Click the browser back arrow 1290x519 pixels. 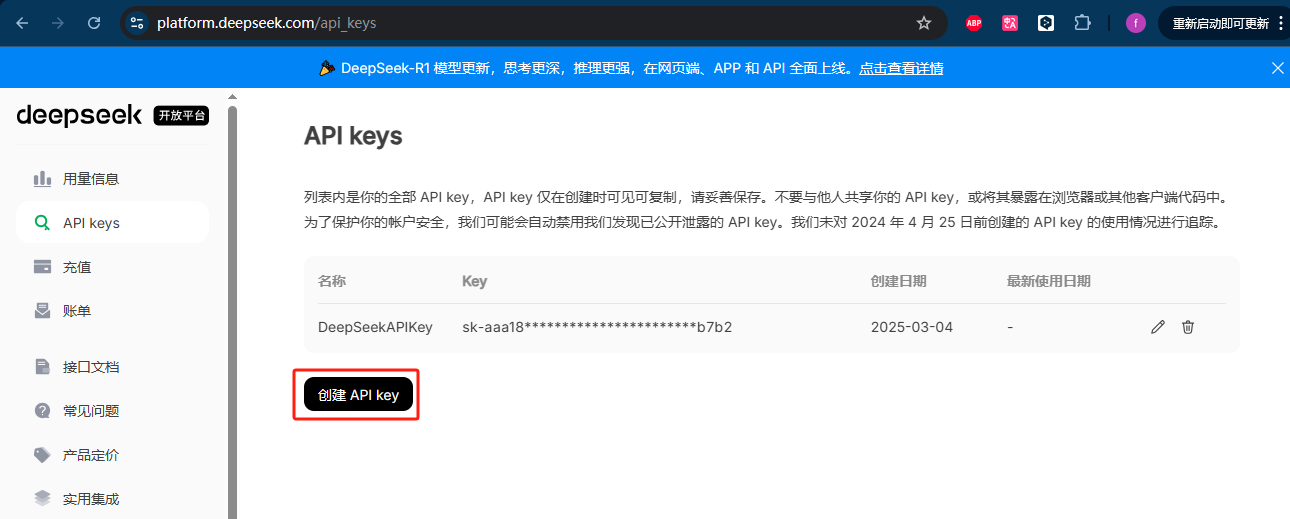pyautogui.click(x=22, y=23)
